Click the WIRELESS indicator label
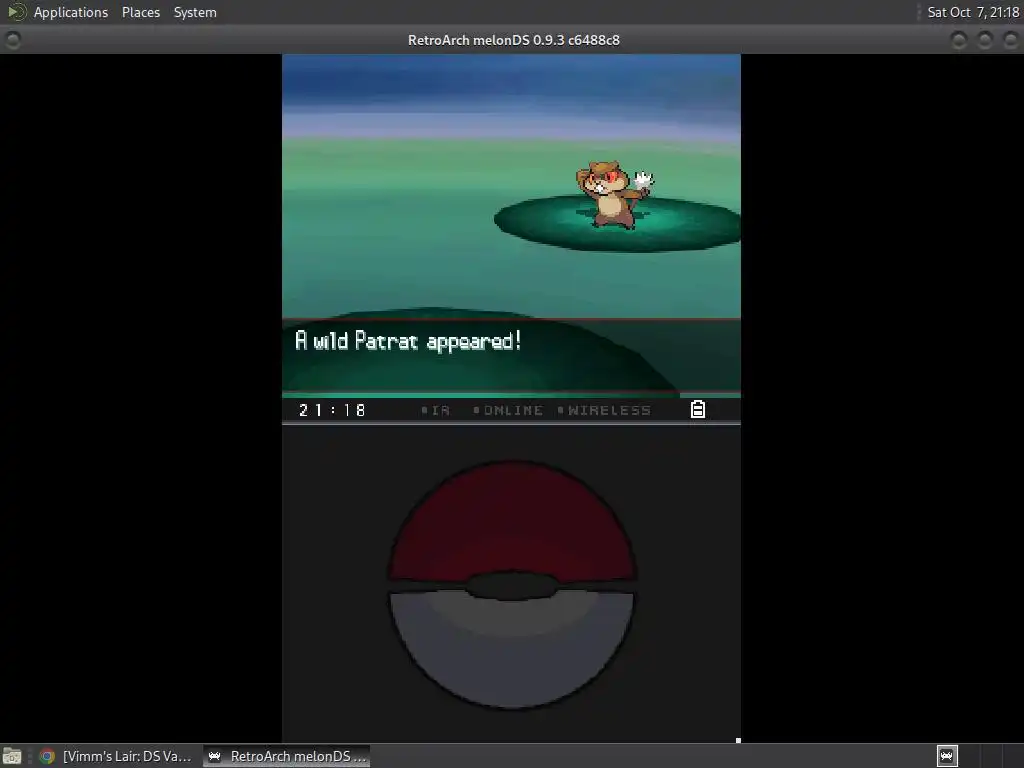The height and width of the screenshot is (768, 1024). 604,410
